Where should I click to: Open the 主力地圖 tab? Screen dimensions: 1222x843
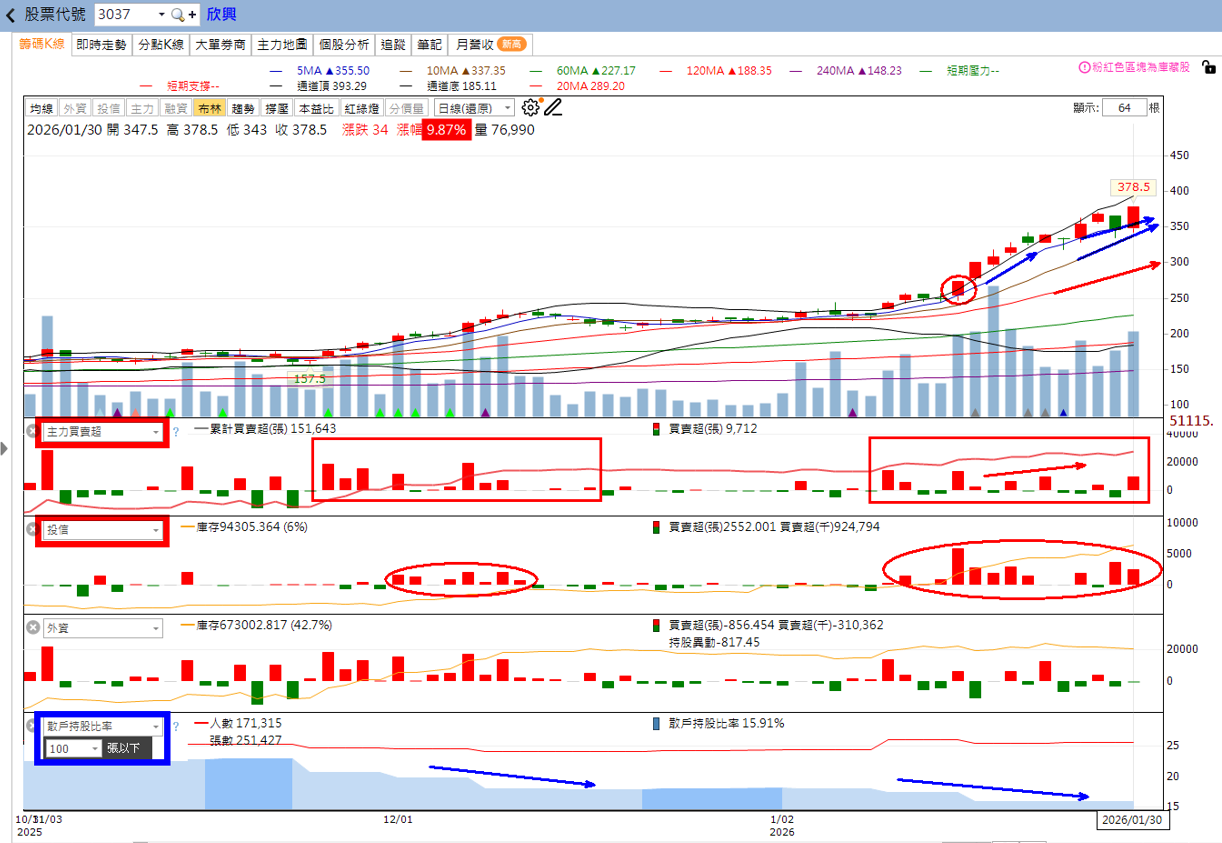click(282, 44)
